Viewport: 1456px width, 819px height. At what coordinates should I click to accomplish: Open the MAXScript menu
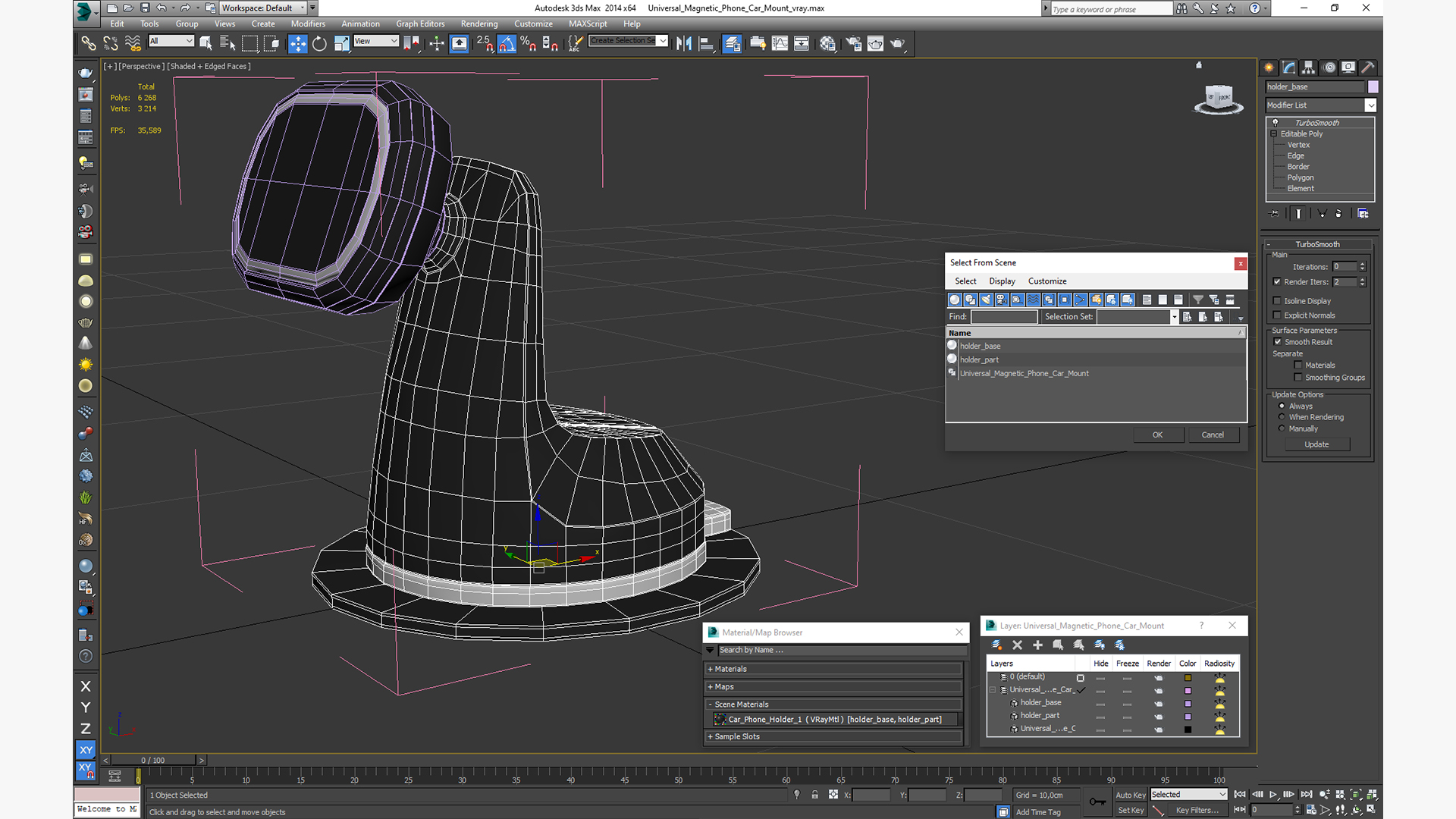coord(588,24)
